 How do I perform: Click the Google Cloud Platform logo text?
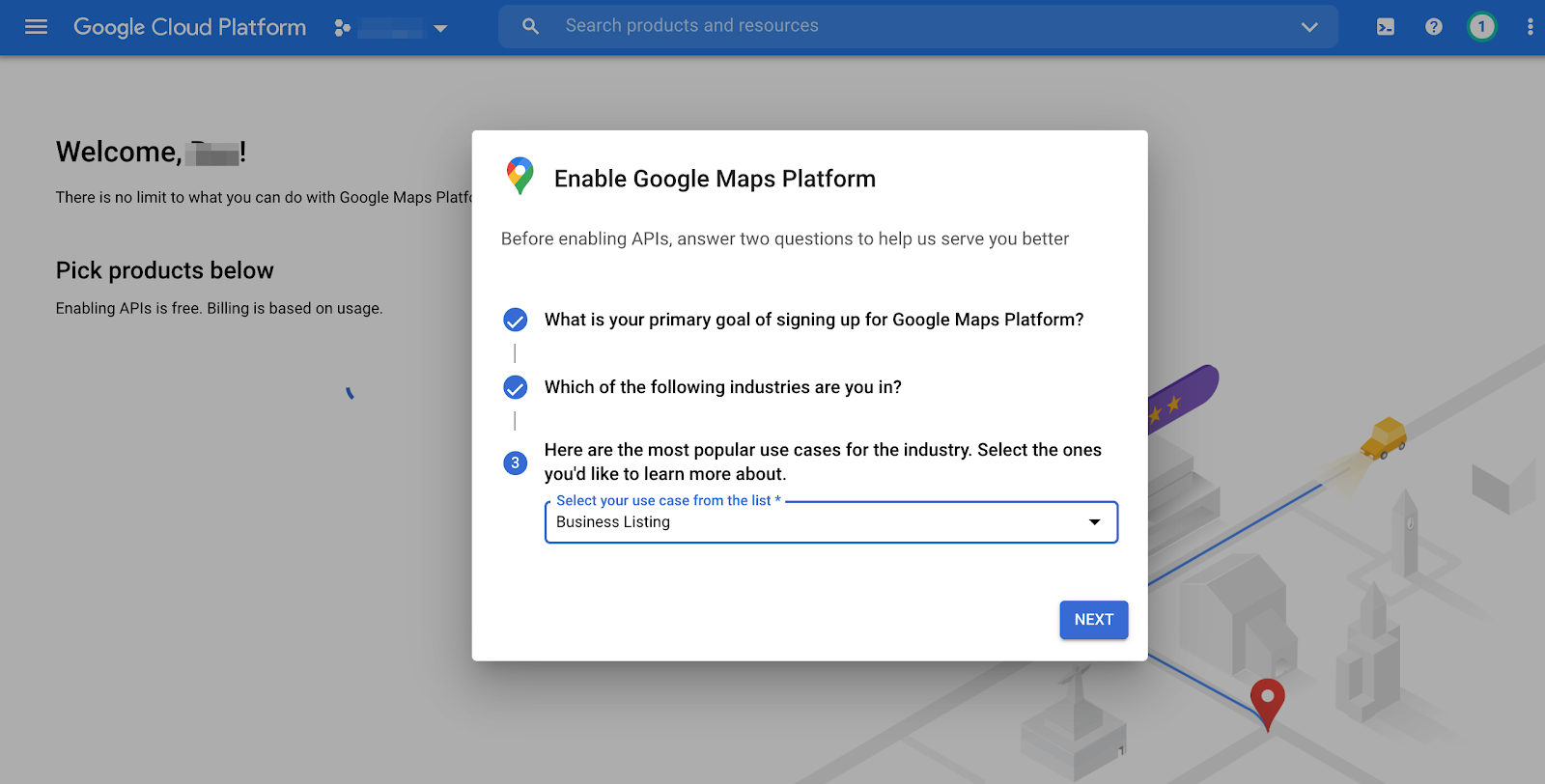click(x=189, y=27)
